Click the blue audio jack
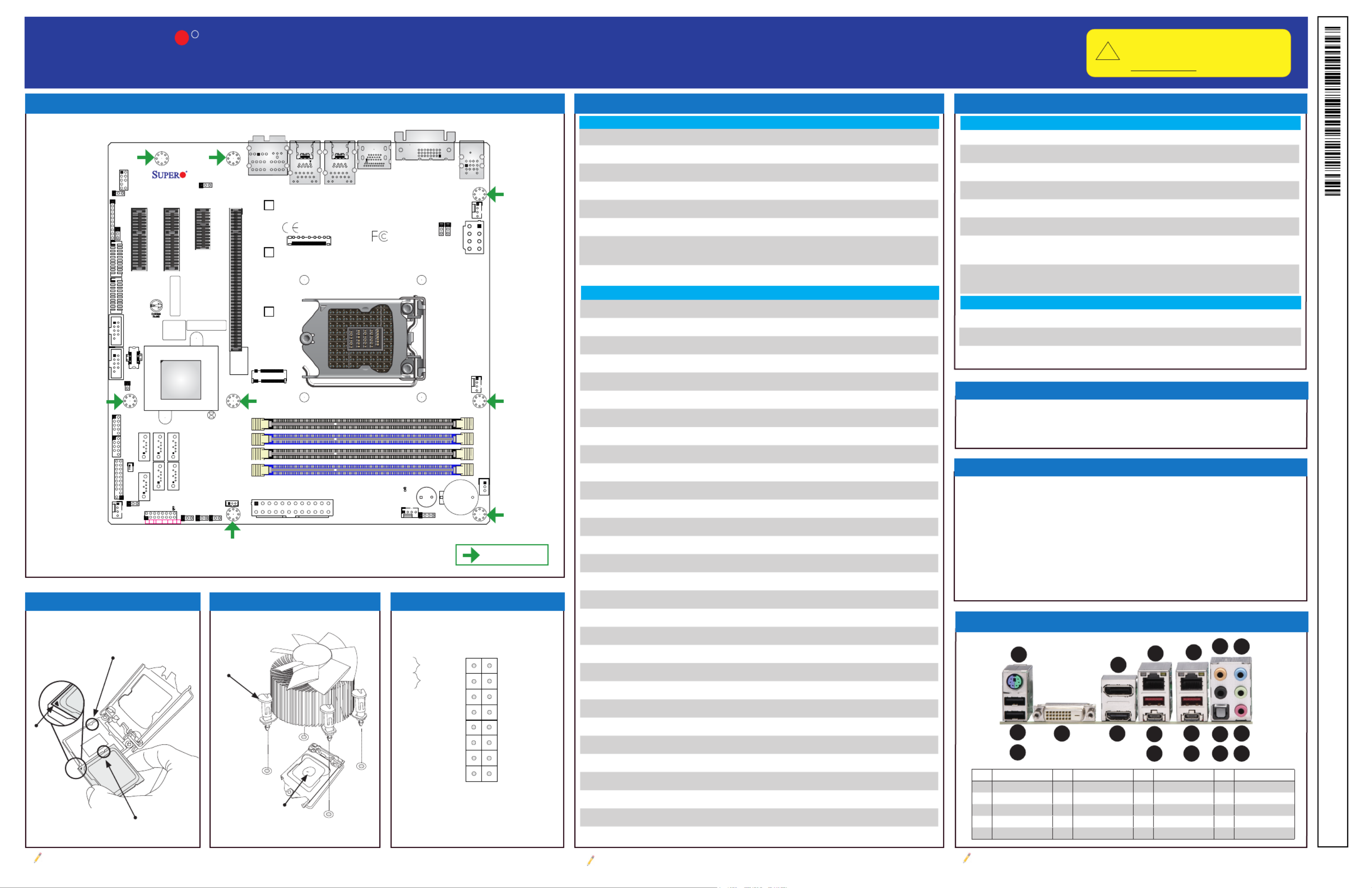The height and width of the screenshot is (888, 1372). pyautogui.click(x=1241, y=674)
